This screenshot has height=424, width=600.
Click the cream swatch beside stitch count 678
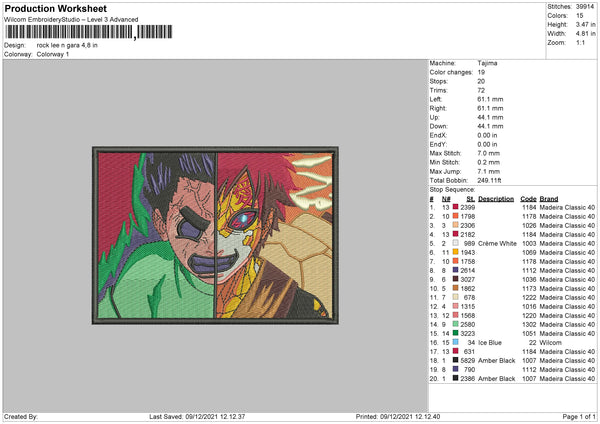click(x=455, y=297)
